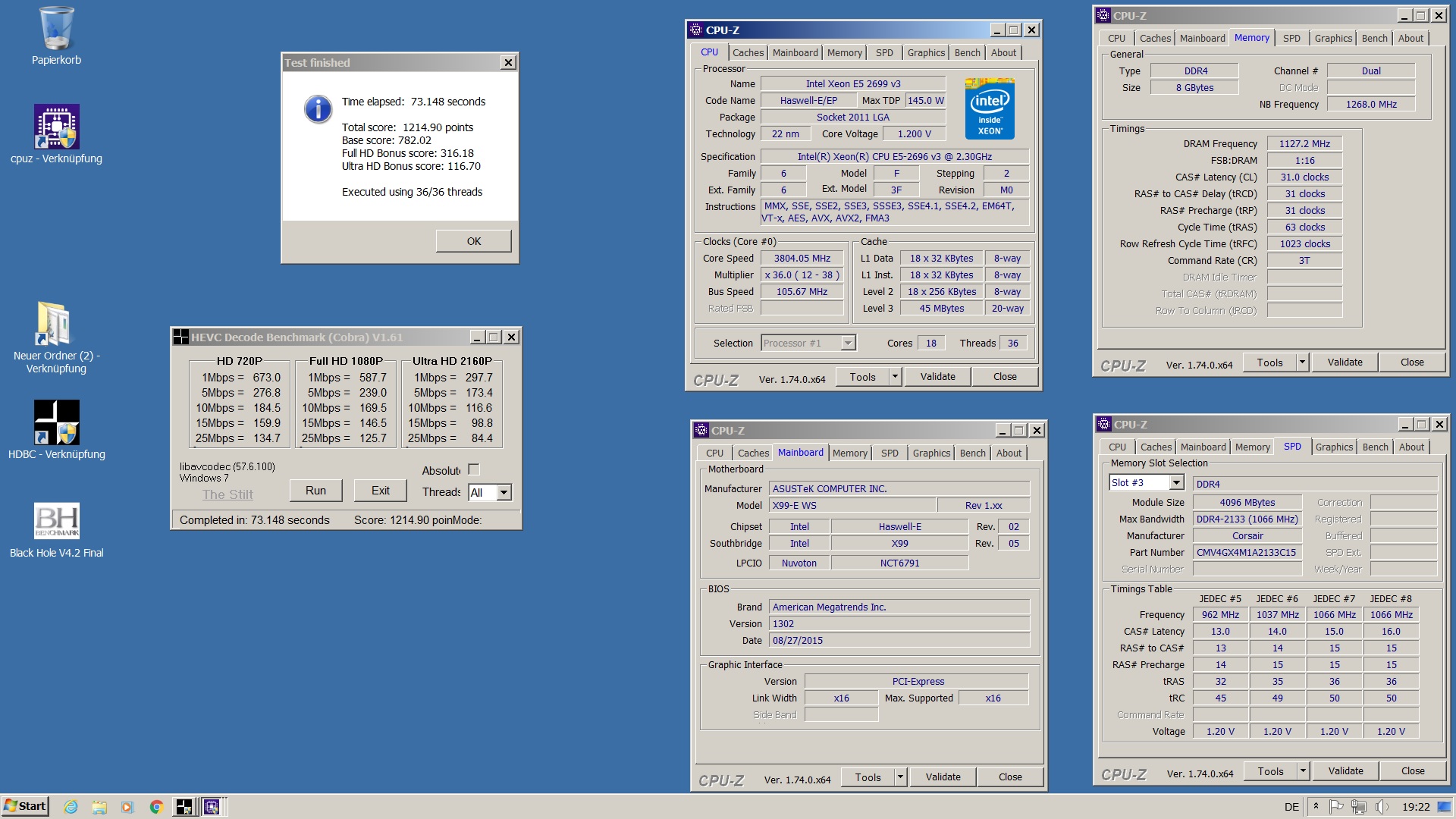Viewport: 1456px width, 819px height.
Task: Start the HEVC benchmark with Run
Action: click(x=315, y=491)
